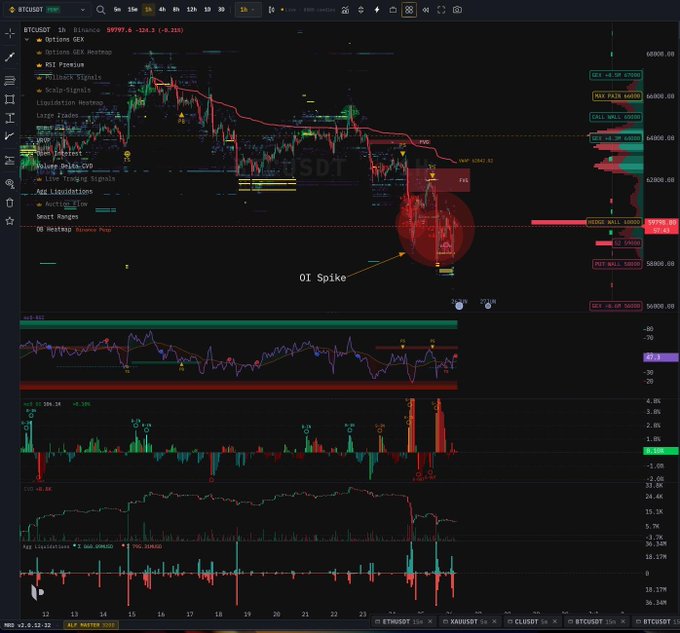This screenshot has height=633, width=680.
Task: Toggle the Options GEX Heatmap indicator
Action: (x=78, y=52)
